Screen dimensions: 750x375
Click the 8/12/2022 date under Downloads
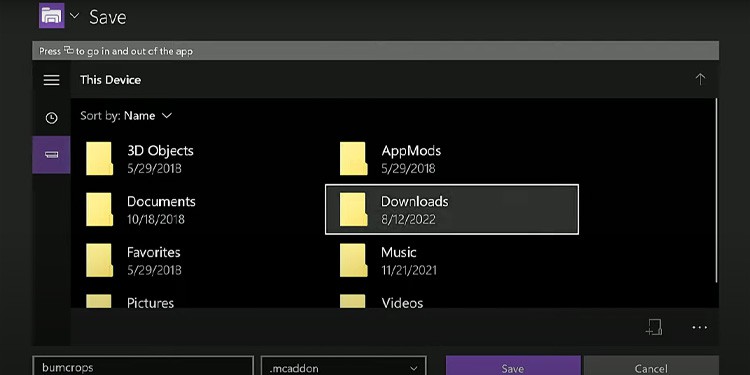point(408,220)
